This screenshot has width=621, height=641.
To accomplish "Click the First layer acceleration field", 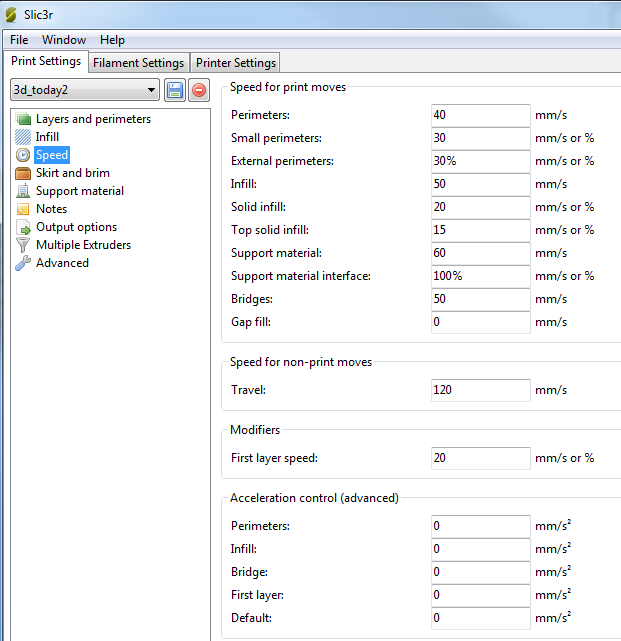I will coord(481,595).
